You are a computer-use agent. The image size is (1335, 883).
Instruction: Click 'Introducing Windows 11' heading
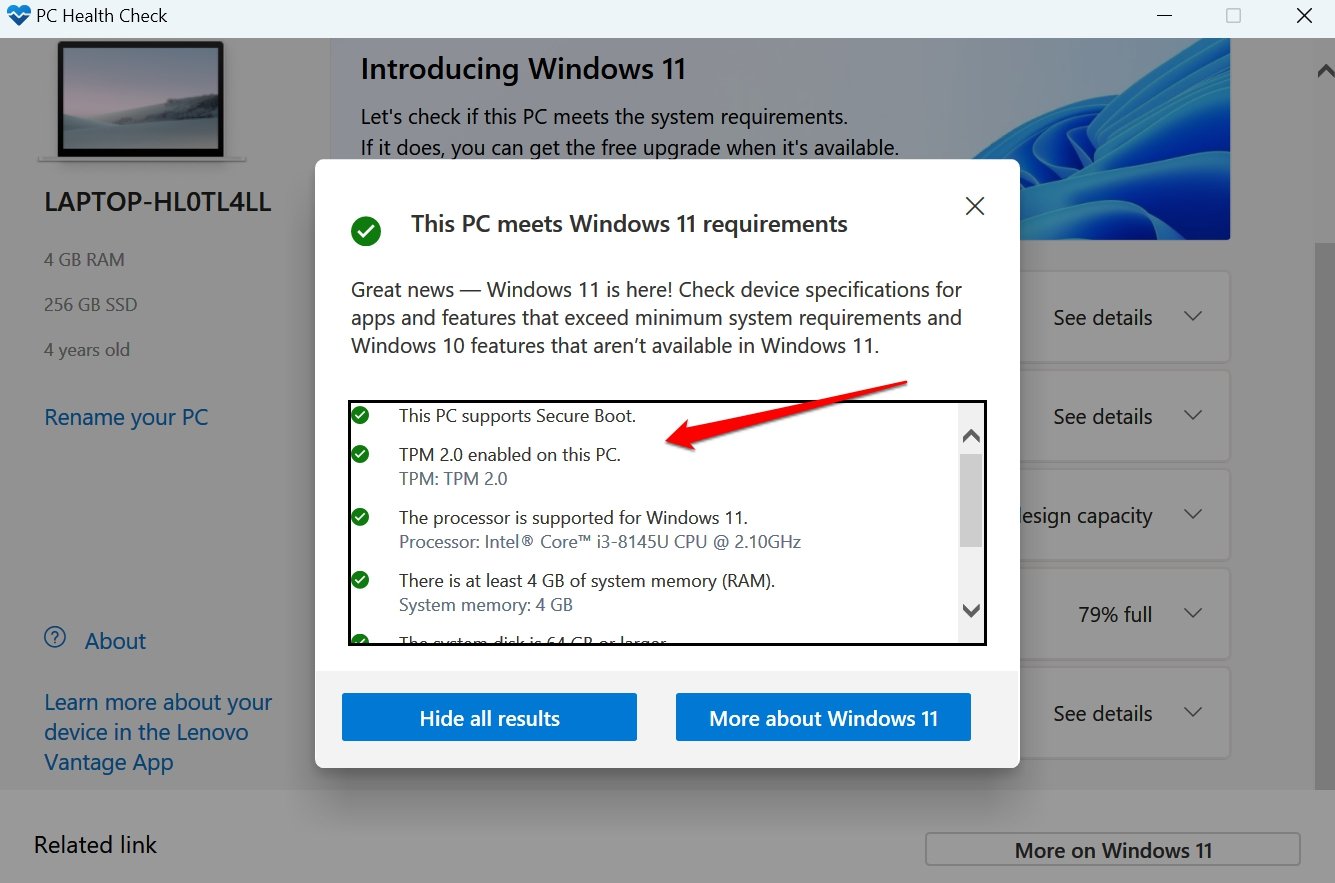tap(523, 69)
